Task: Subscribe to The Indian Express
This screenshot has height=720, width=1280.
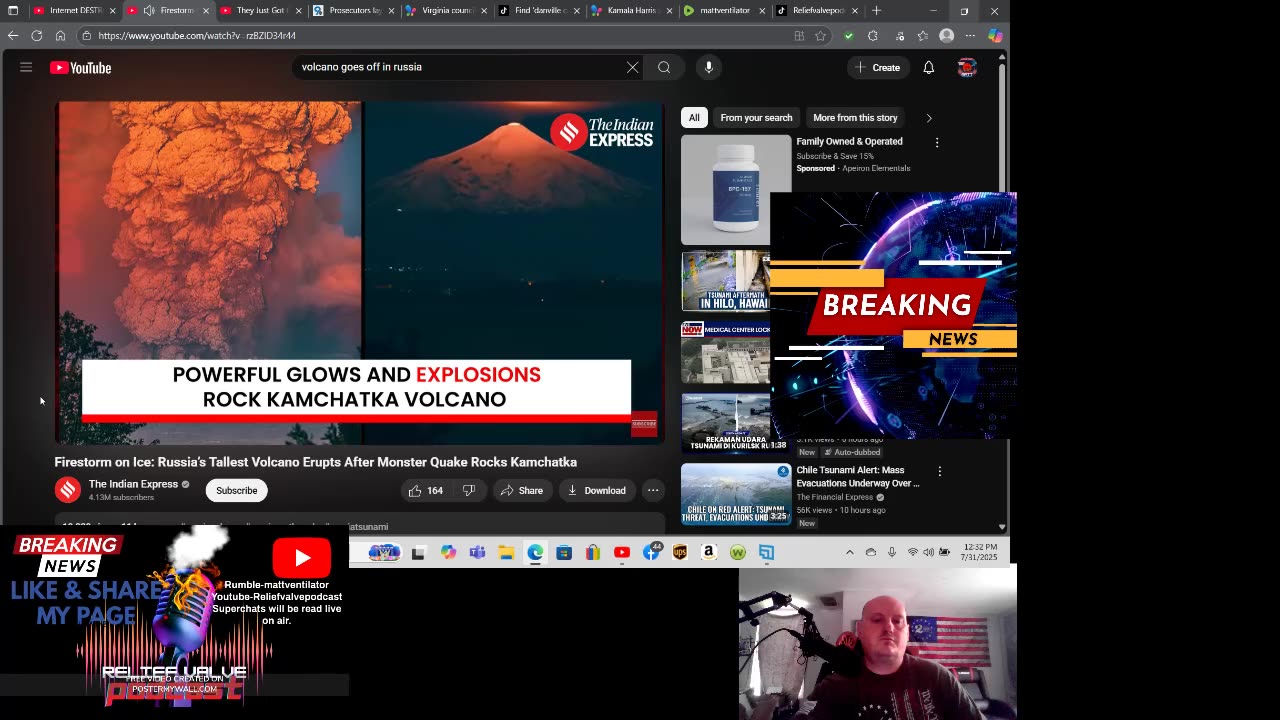Action: (x=237, y=490)
